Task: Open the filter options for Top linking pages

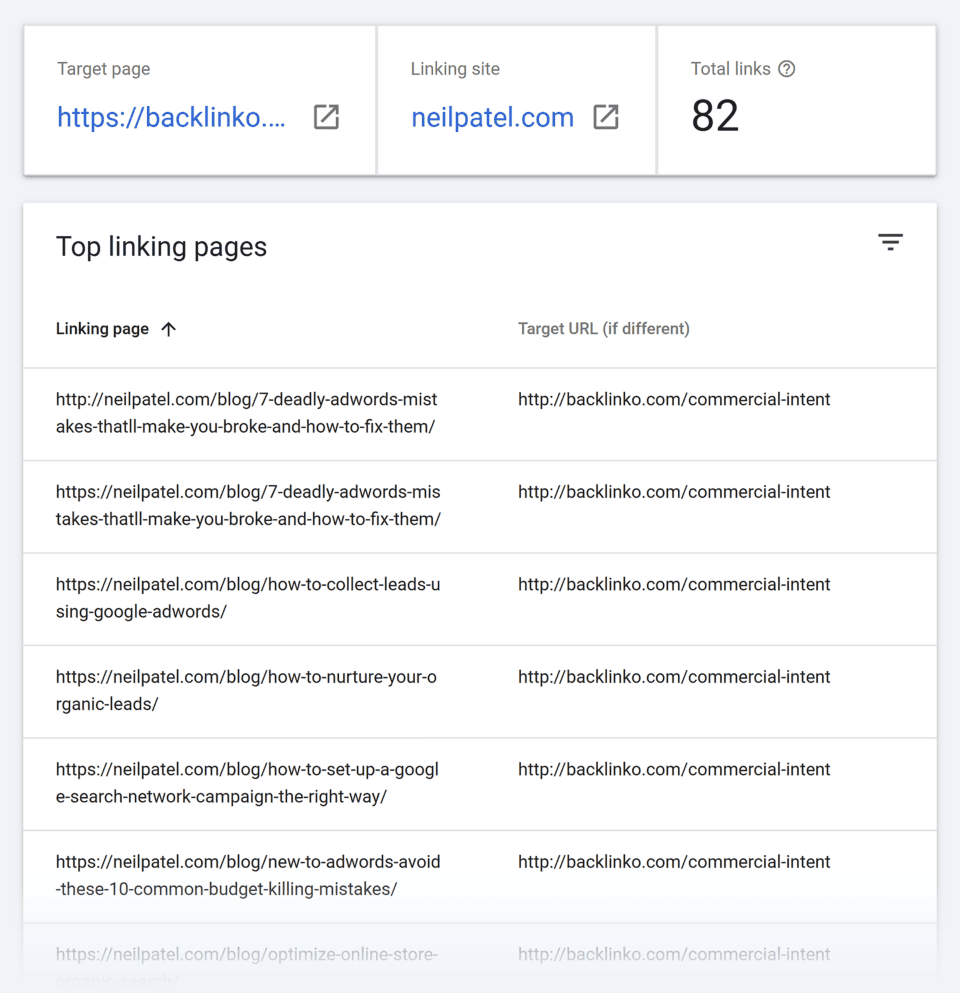Action: 890,242
